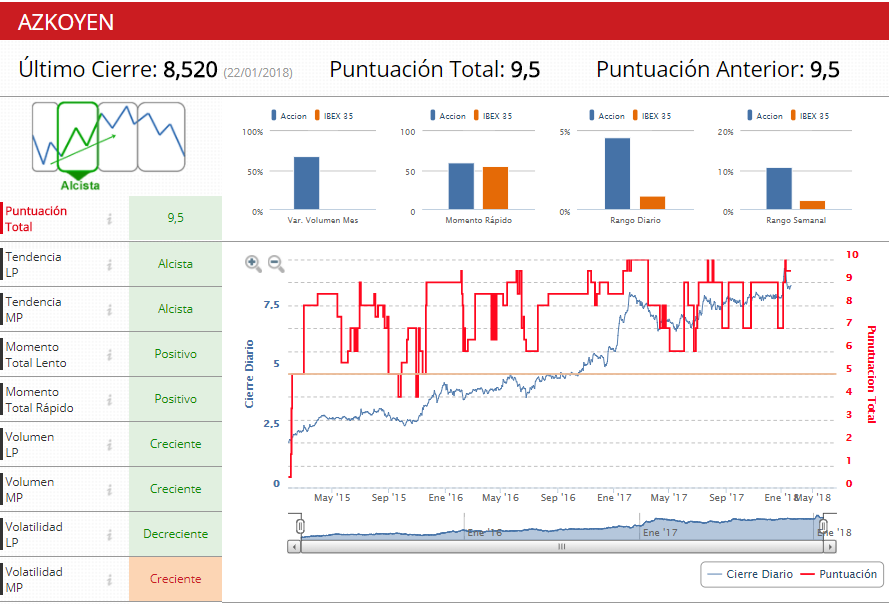Select Volatilidad MP value Creciente

(x=176, y=579)
